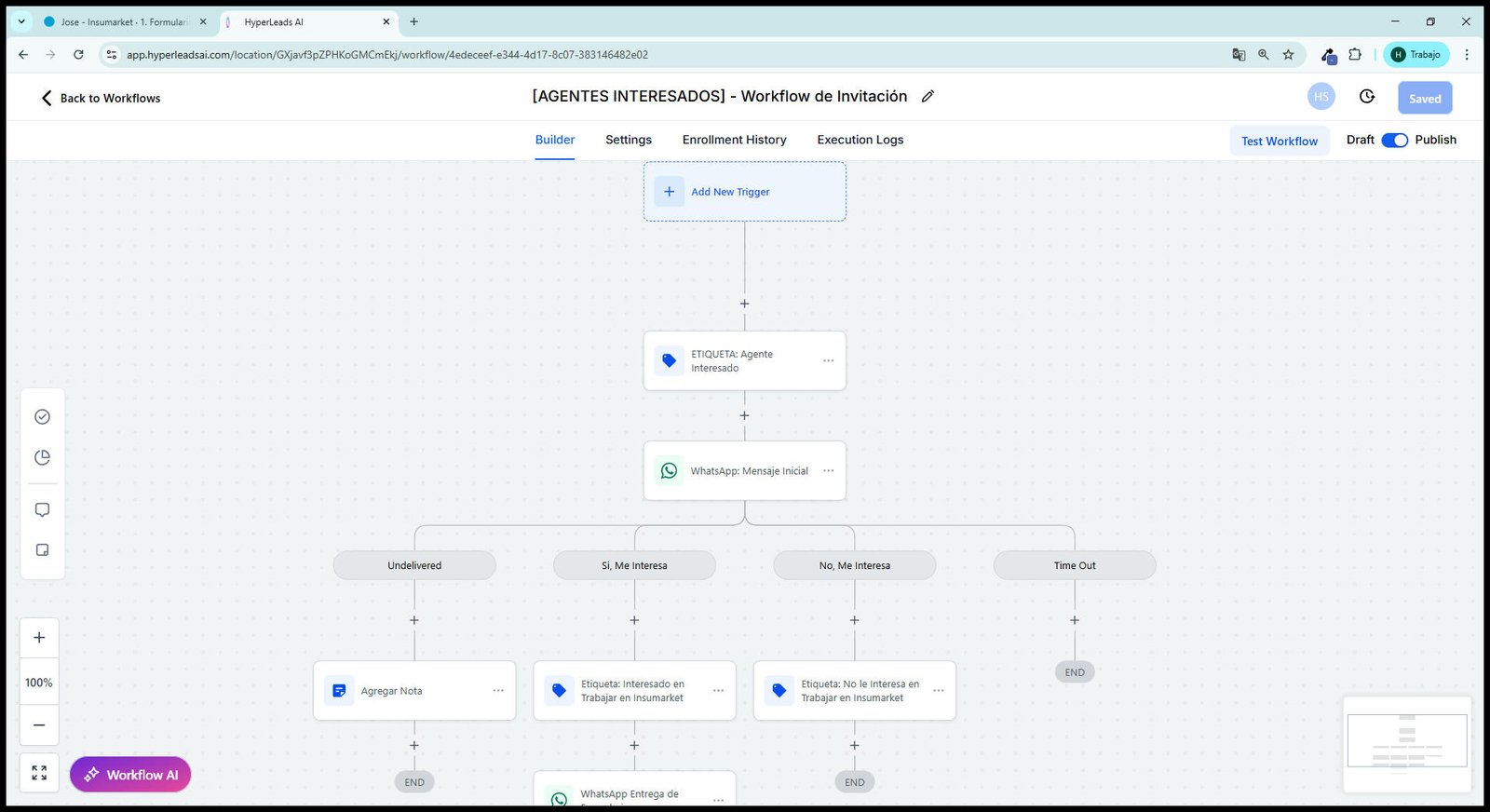Launch the Workflow AI assistant
Viewport: 1490px width, 812px height.
click(130, 775)
